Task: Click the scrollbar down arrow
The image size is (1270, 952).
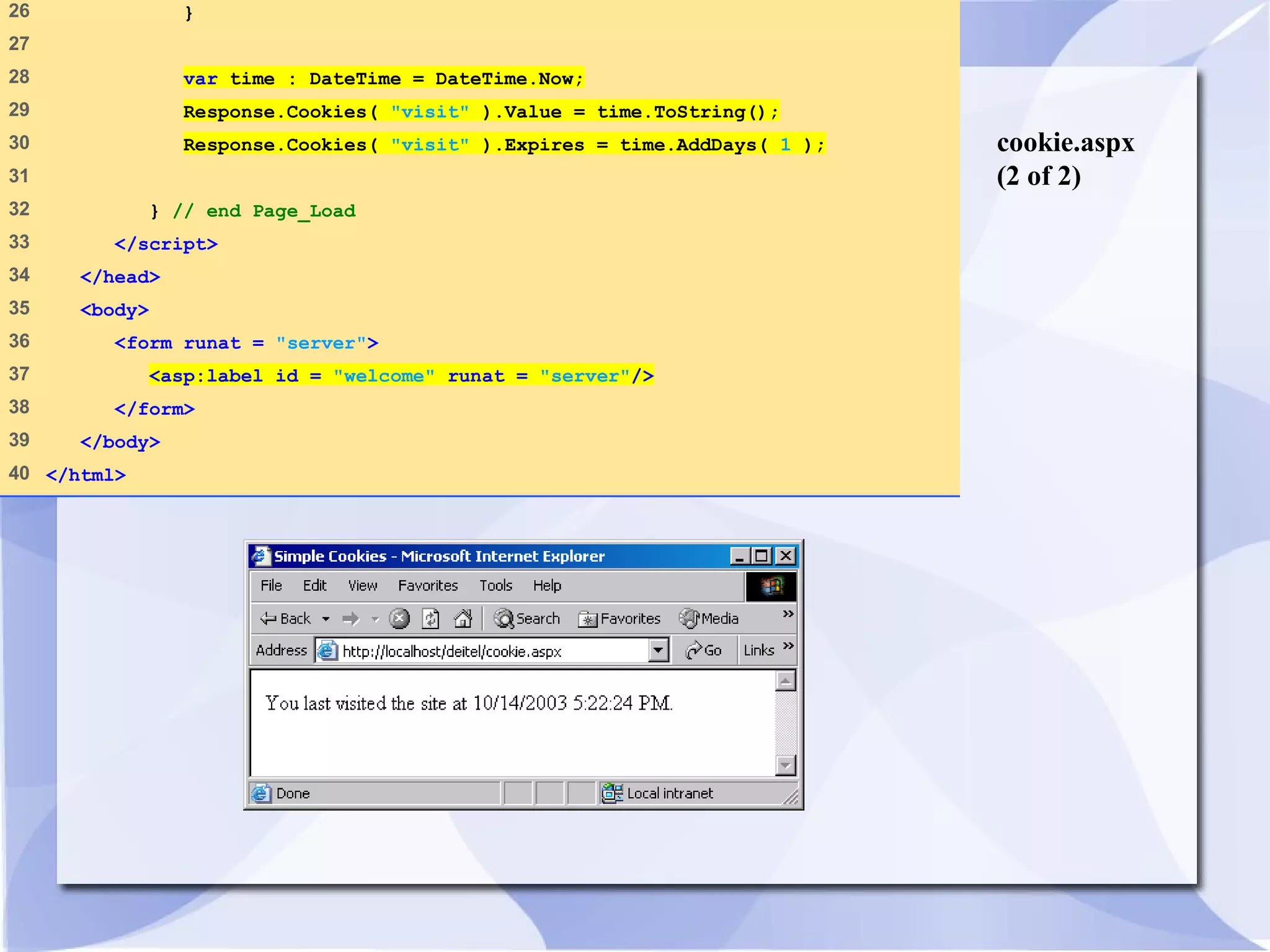Action: (786, 765)
